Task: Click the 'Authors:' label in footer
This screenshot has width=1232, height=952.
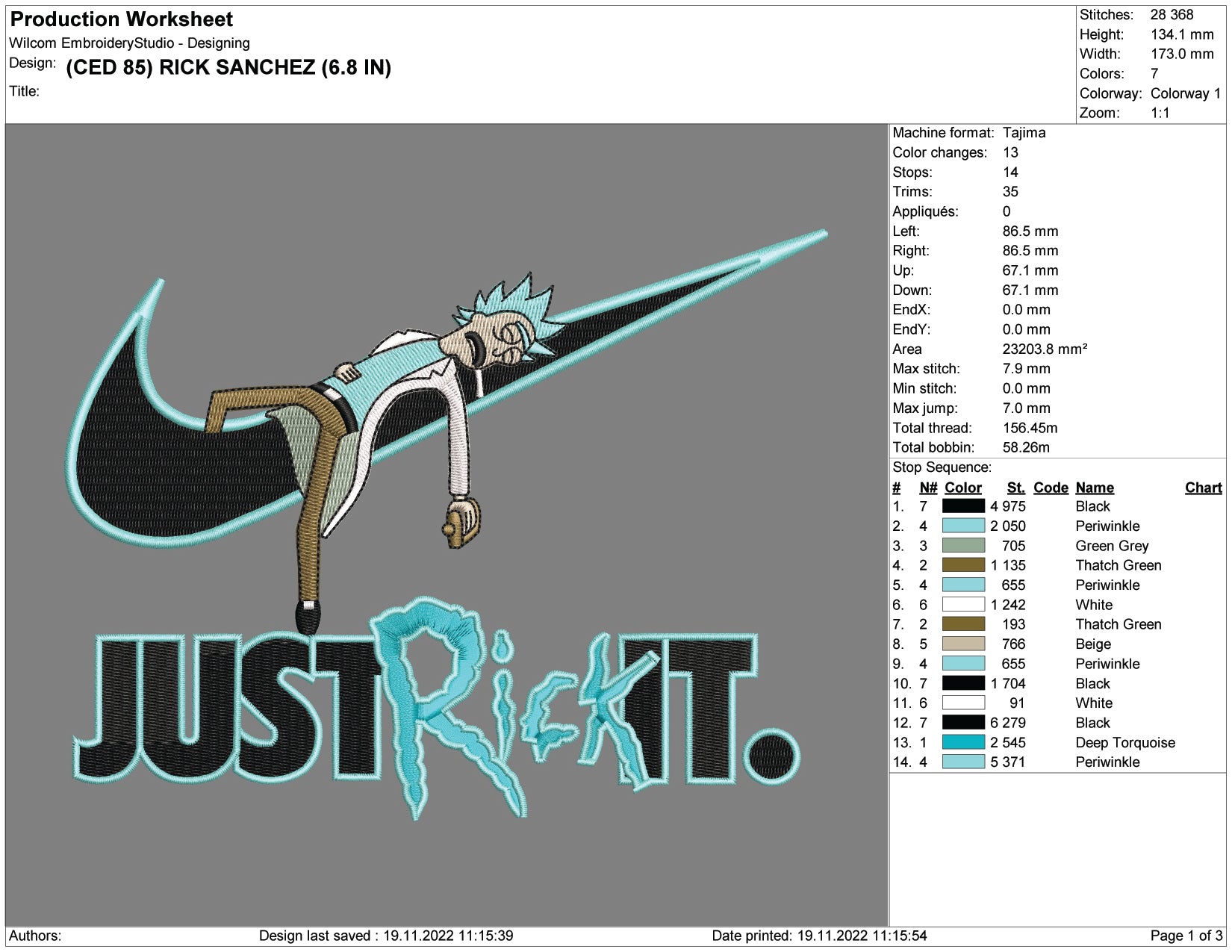Action: click(x=35, y=936)
